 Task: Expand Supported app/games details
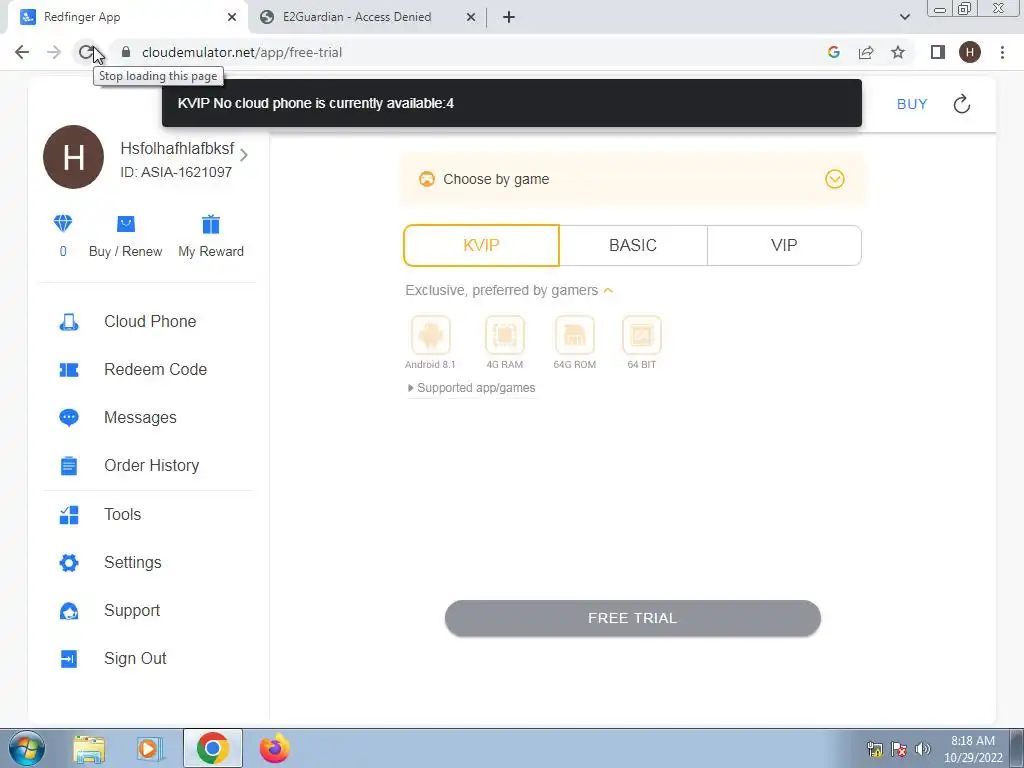[471, 388]
